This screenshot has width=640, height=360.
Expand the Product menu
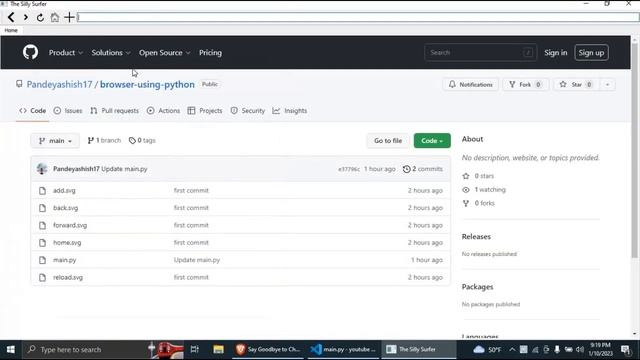tap(66, 53)
